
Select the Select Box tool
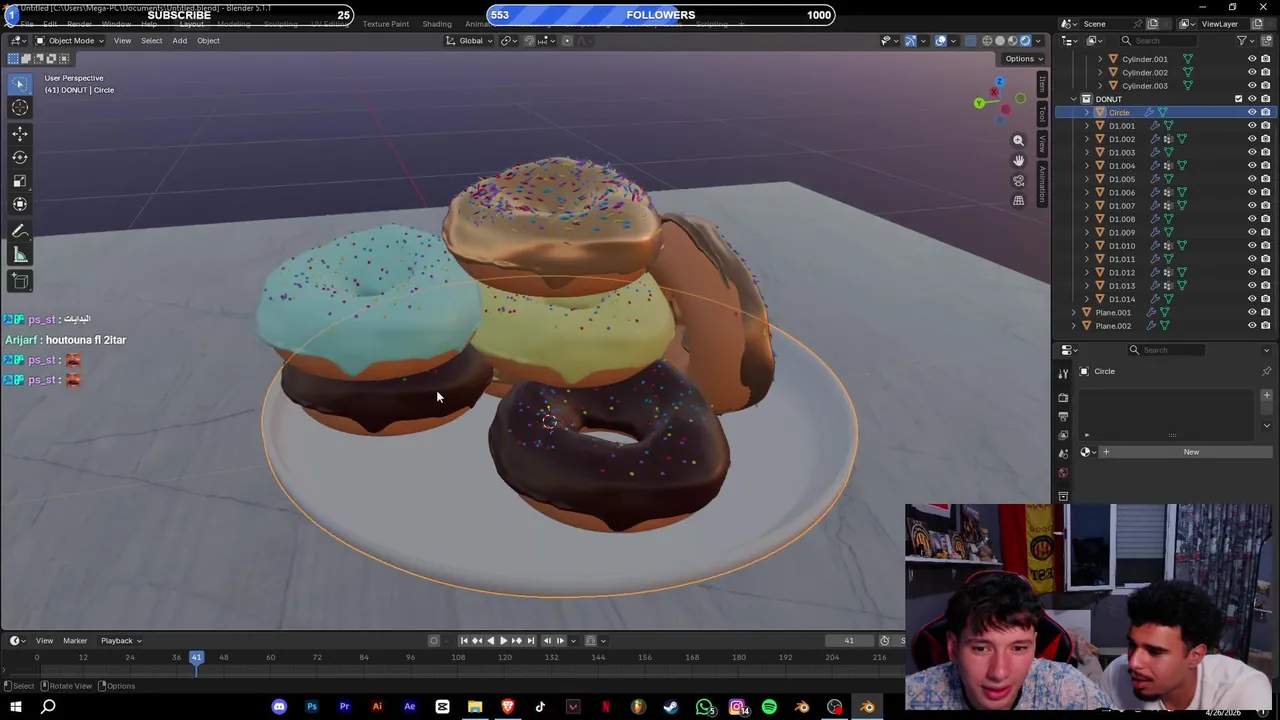(x=20, y=84)
